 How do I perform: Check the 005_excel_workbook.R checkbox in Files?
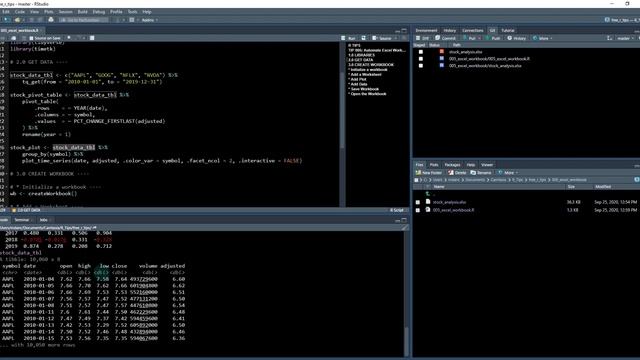(418, 210)
